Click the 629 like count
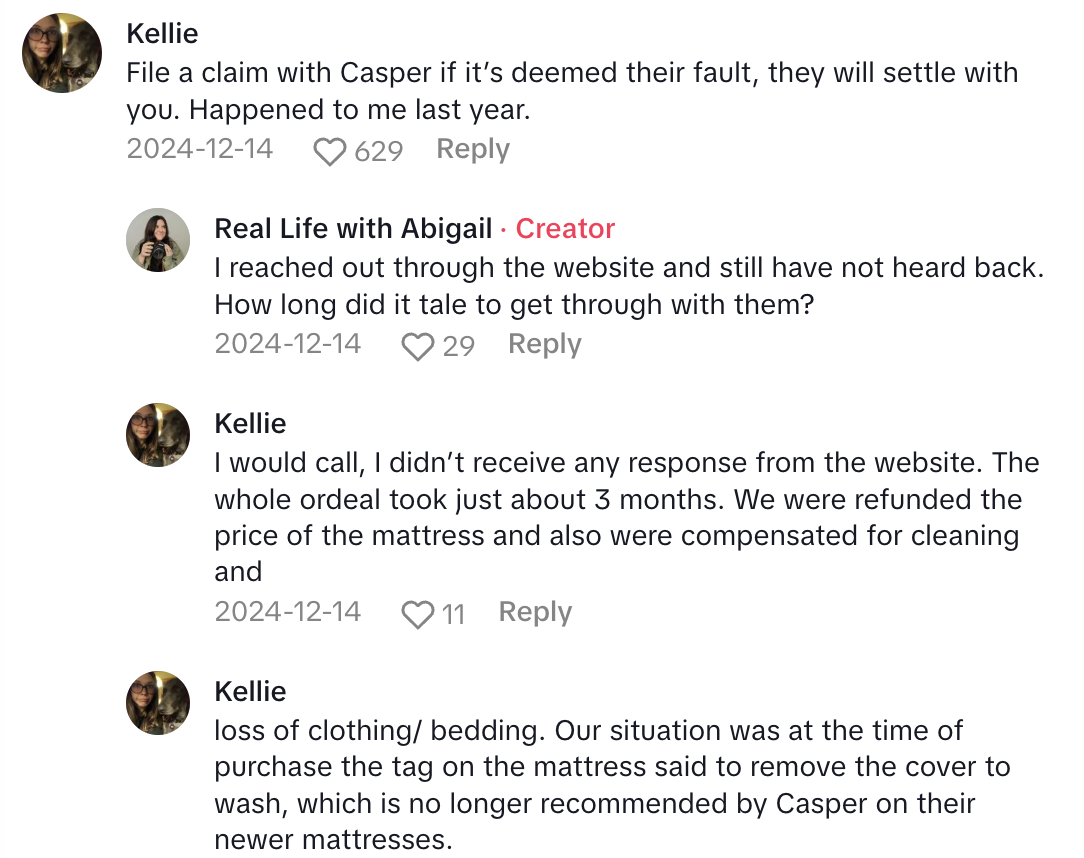 tap(379, 151)
